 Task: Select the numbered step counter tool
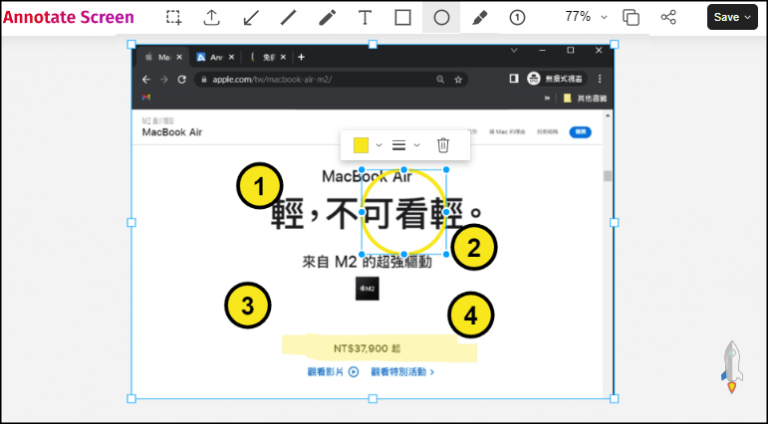tap(517, 18)
